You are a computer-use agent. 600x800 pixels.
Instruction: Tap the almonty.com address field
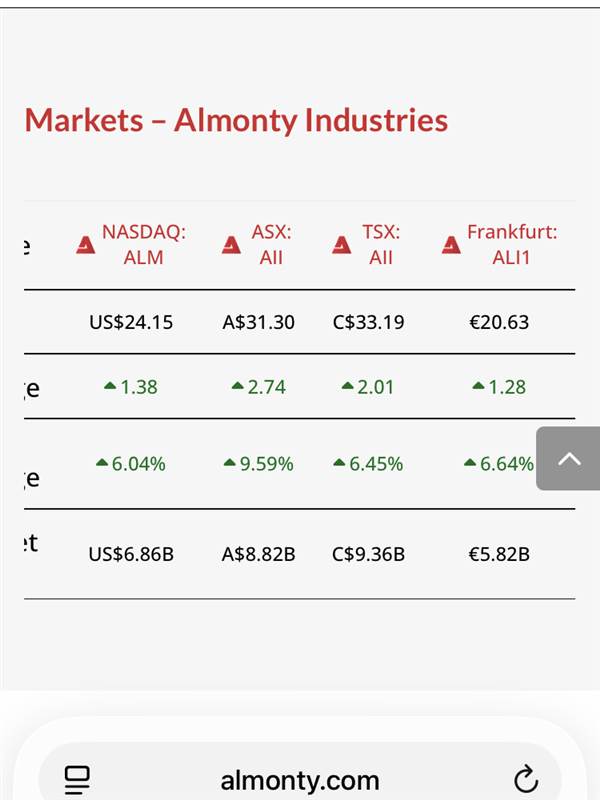300,780
